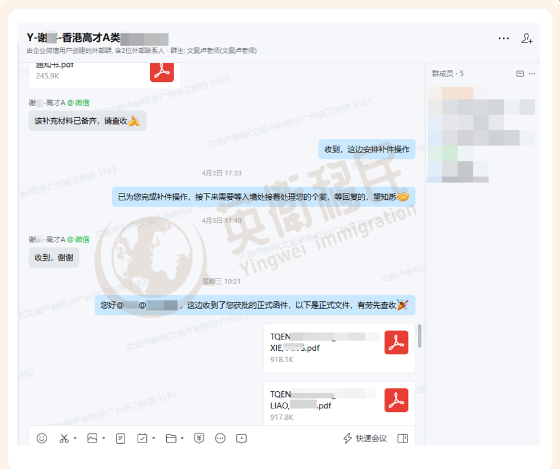Click the message 收到，这边安排补件操作
Screen dimensions: 560x469
coord(367,149)
